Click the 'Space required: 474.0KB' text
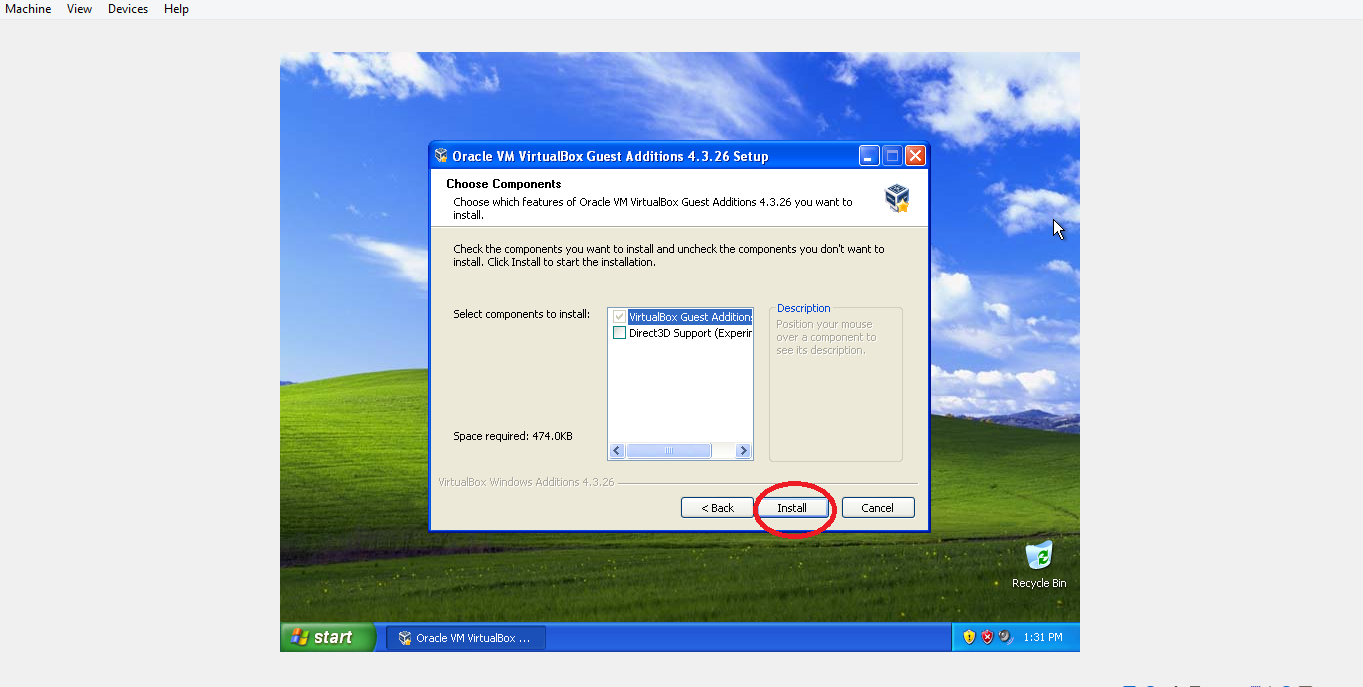 pyautogui.click(x=513, y=436)
